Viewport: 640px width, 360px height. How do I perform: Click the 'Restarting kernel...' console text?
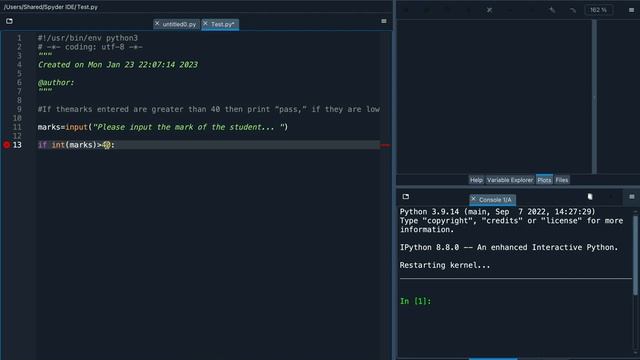tap(445, 265)
